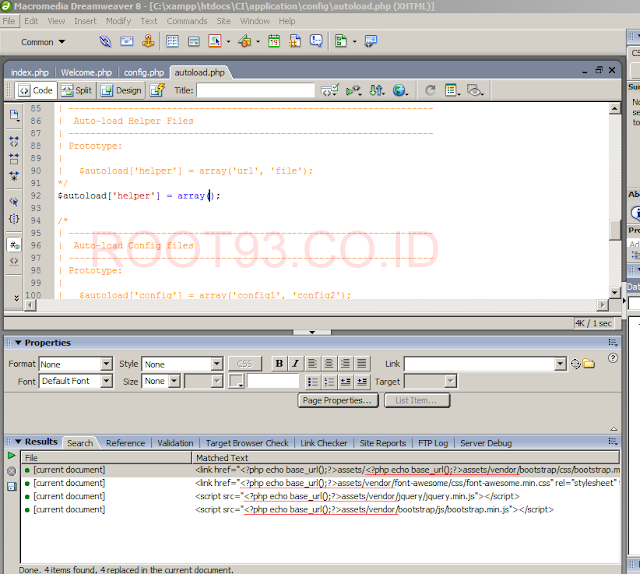Insert an email link icon
The image size is (640, 574).
pyautogui.click(x=127, y=41)
